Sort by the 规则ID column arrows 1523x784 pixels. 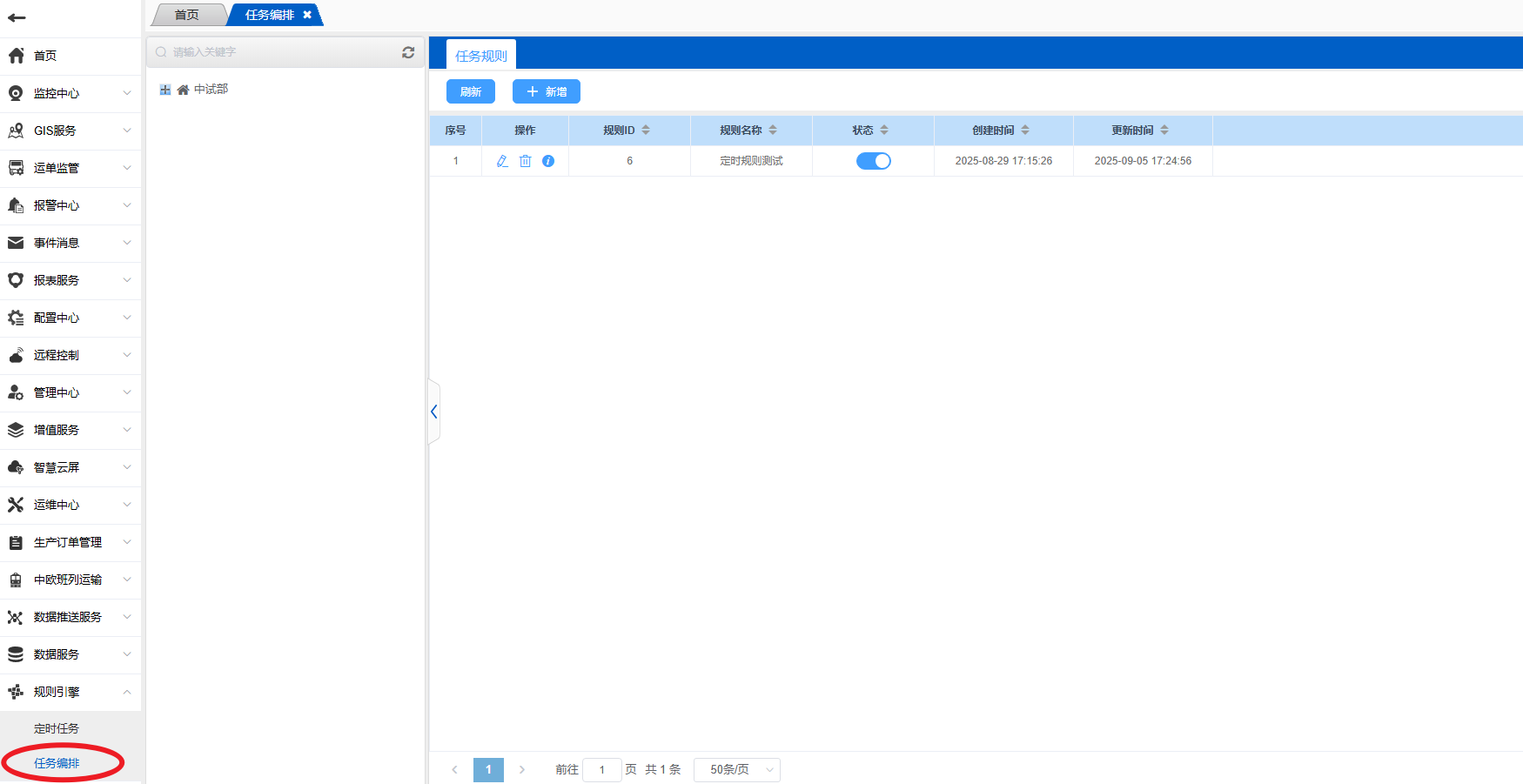(646, 130)
